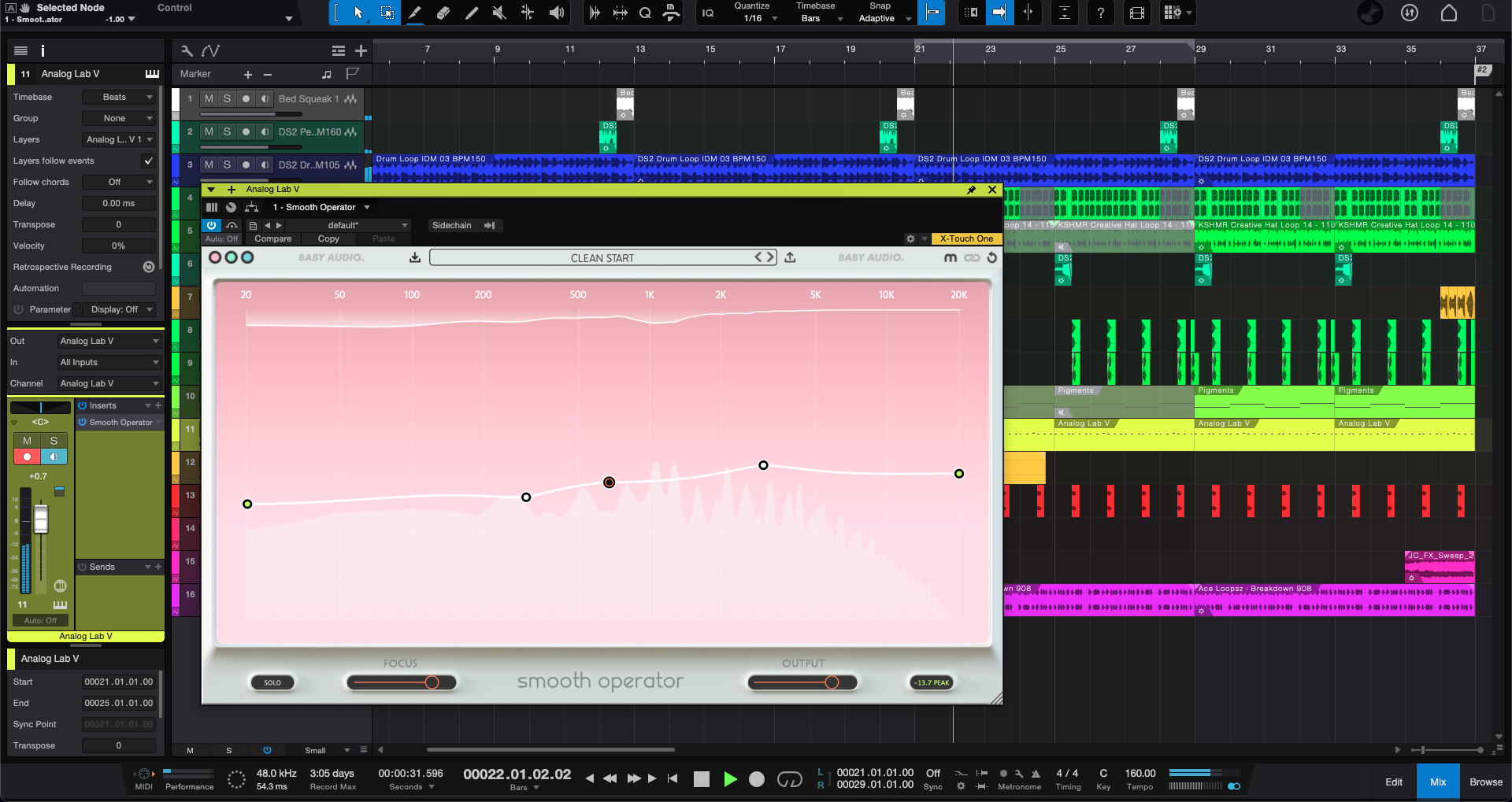Toggle Layers follow events checkbox
Image resolution: width=1512 pixels, height=802 pixels.
coord(148,161)
